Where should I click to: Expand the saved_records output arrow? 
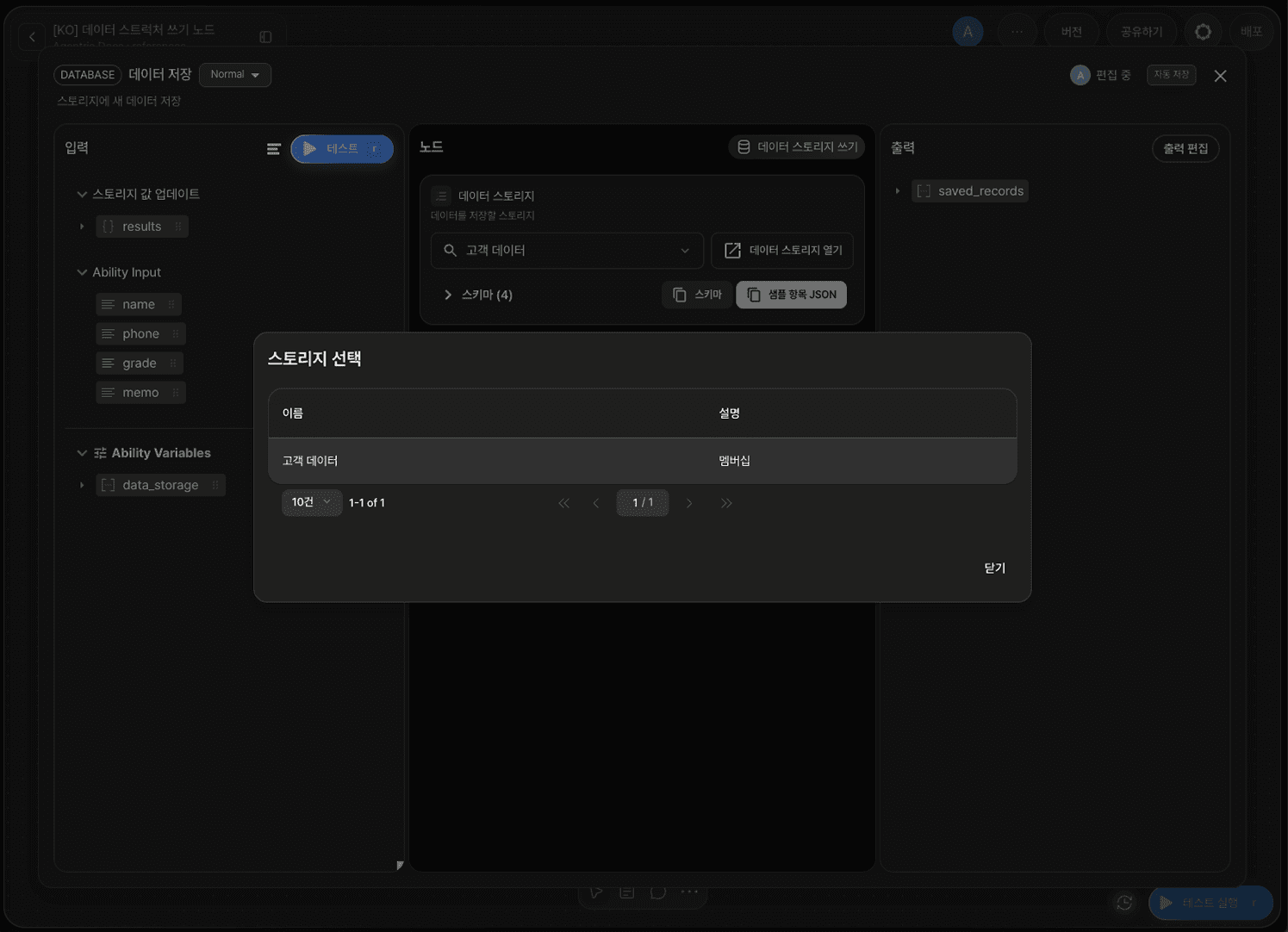[x=897, y=191]
